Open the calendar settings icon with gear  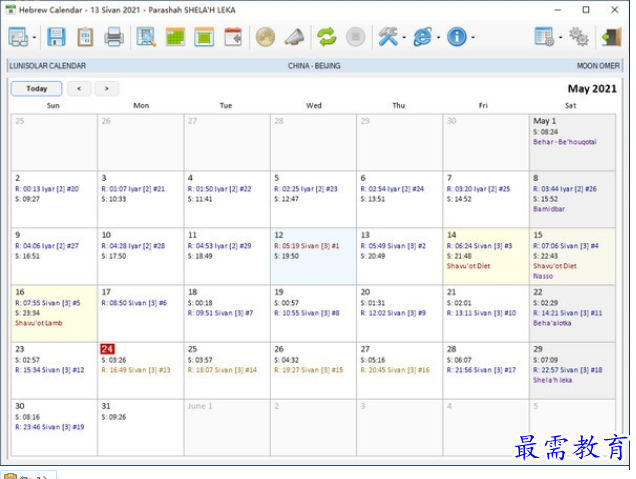[x=544, y=37]
